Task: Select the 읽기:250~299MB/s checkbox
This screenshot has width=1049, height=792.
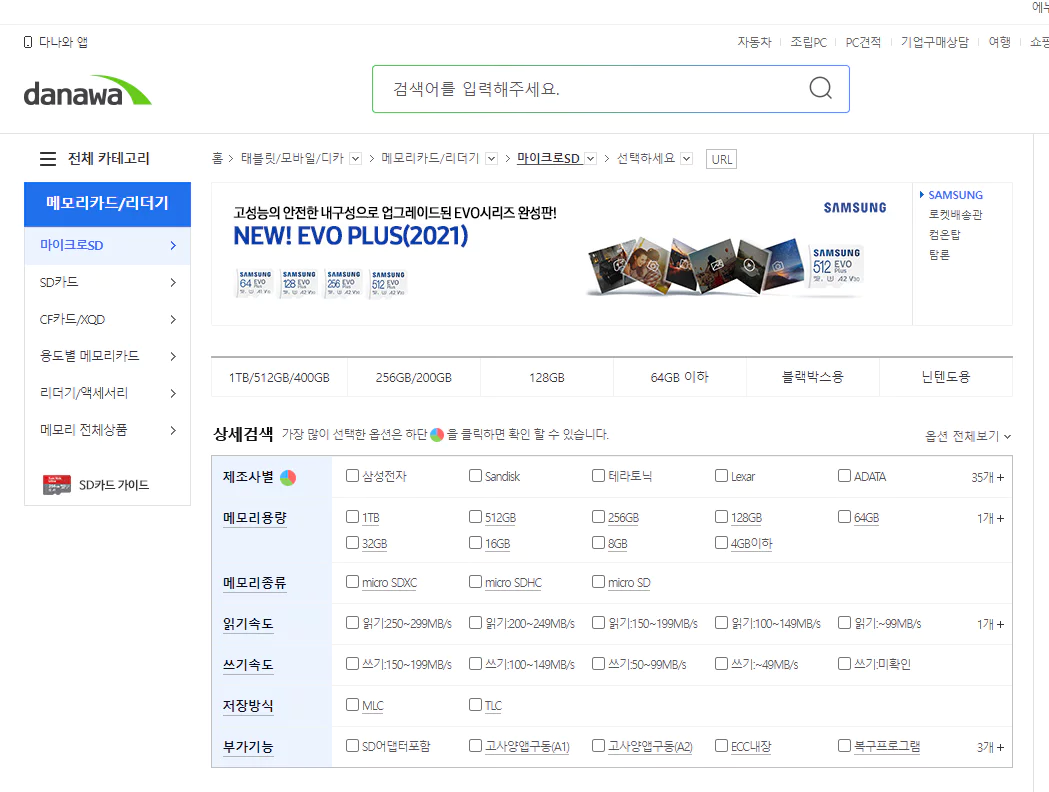Action: coord(353,623)
